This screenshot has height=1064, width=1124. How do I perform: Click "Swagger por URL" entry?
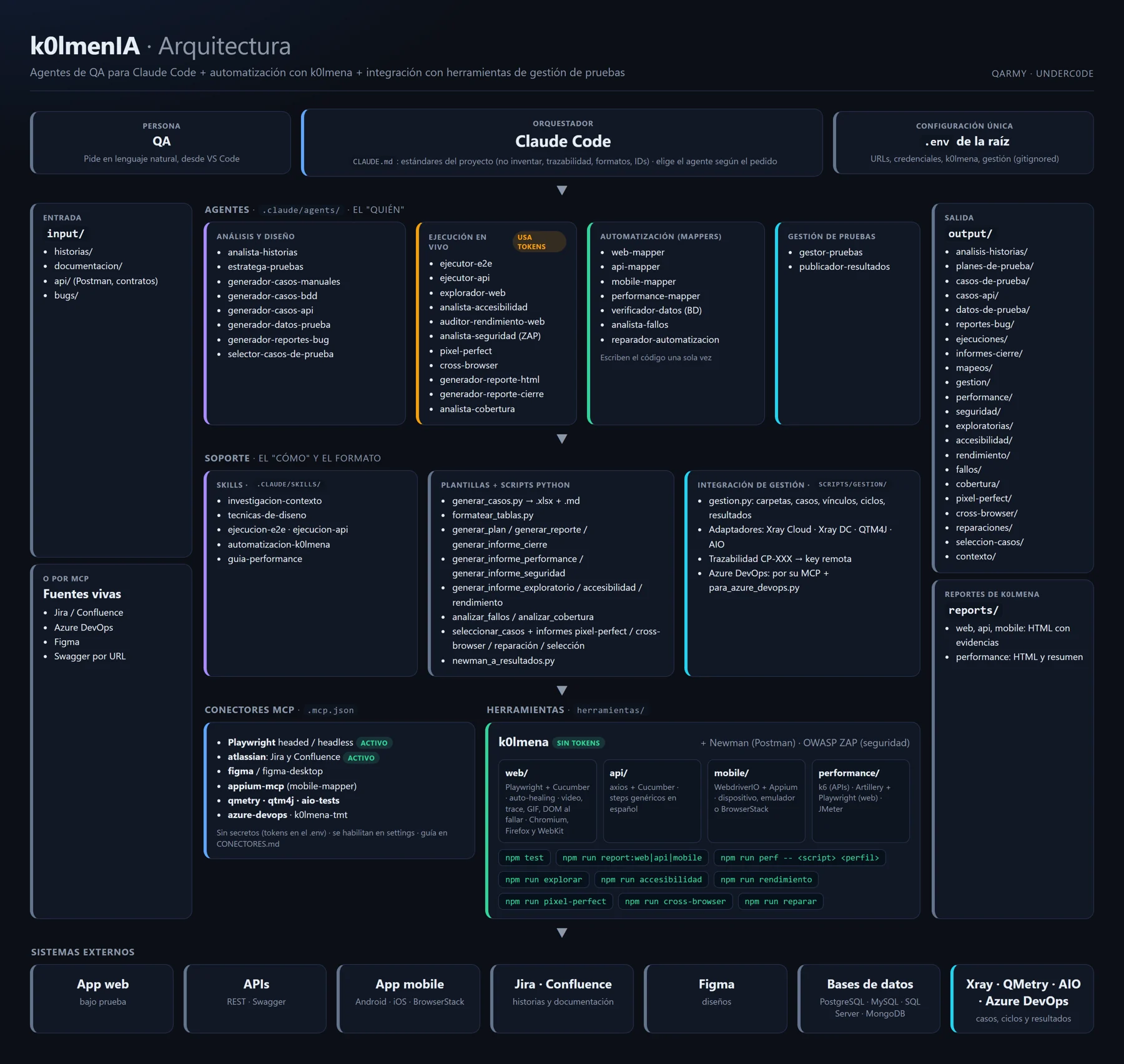(x=90, y=656)
